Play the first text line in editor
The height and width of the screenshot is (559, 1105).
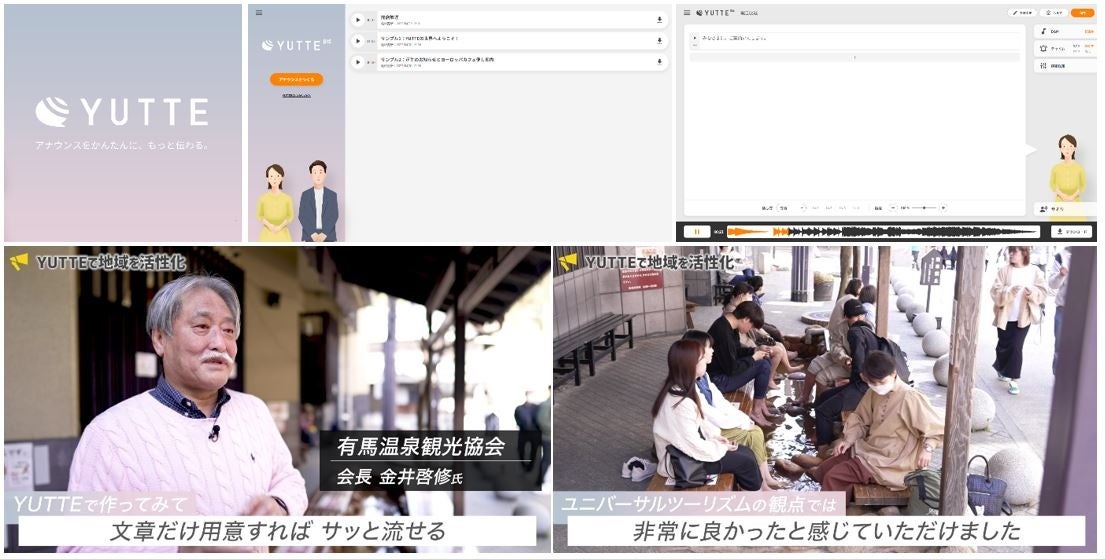click(695, 38)
